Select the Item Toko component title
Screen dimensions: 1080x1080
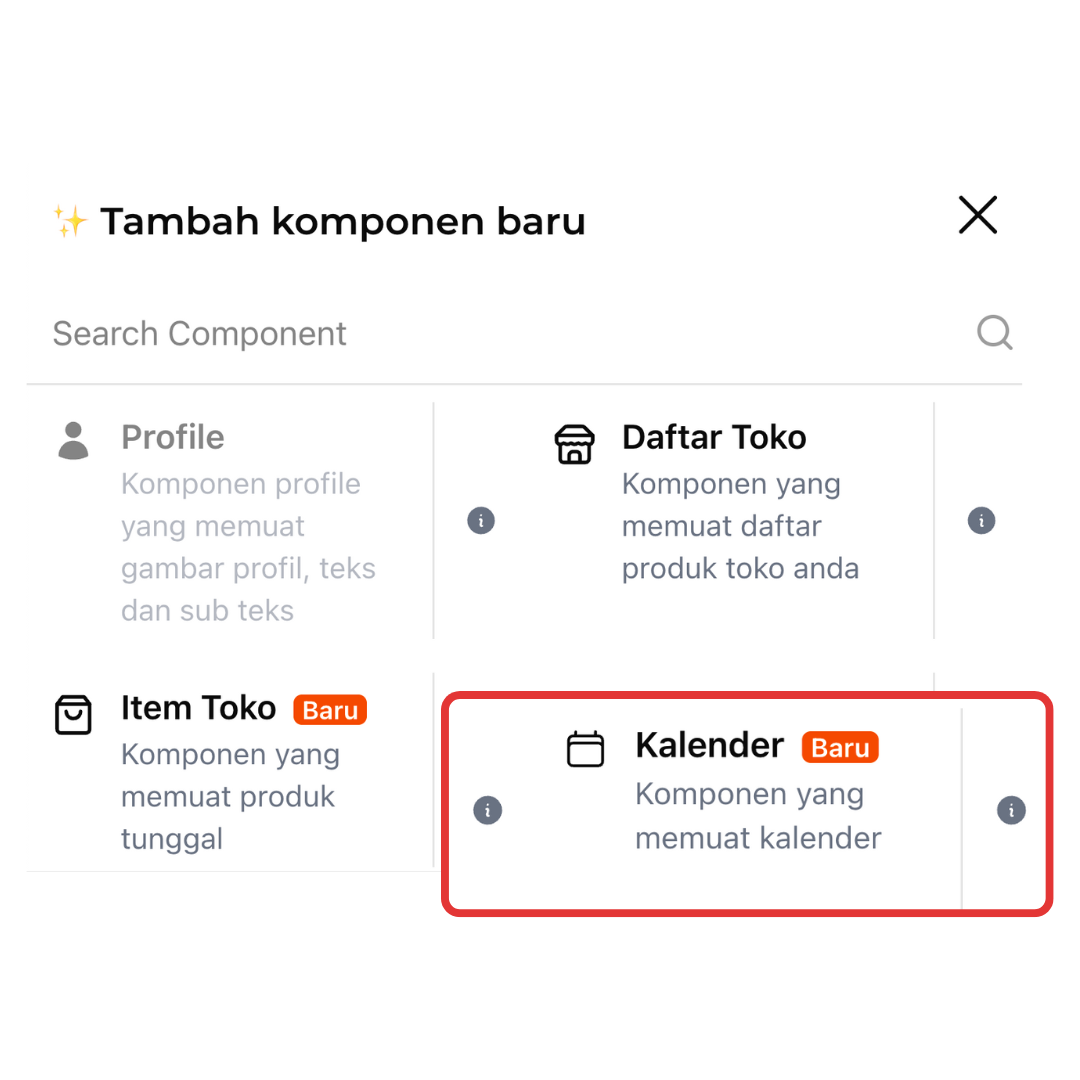198,708
